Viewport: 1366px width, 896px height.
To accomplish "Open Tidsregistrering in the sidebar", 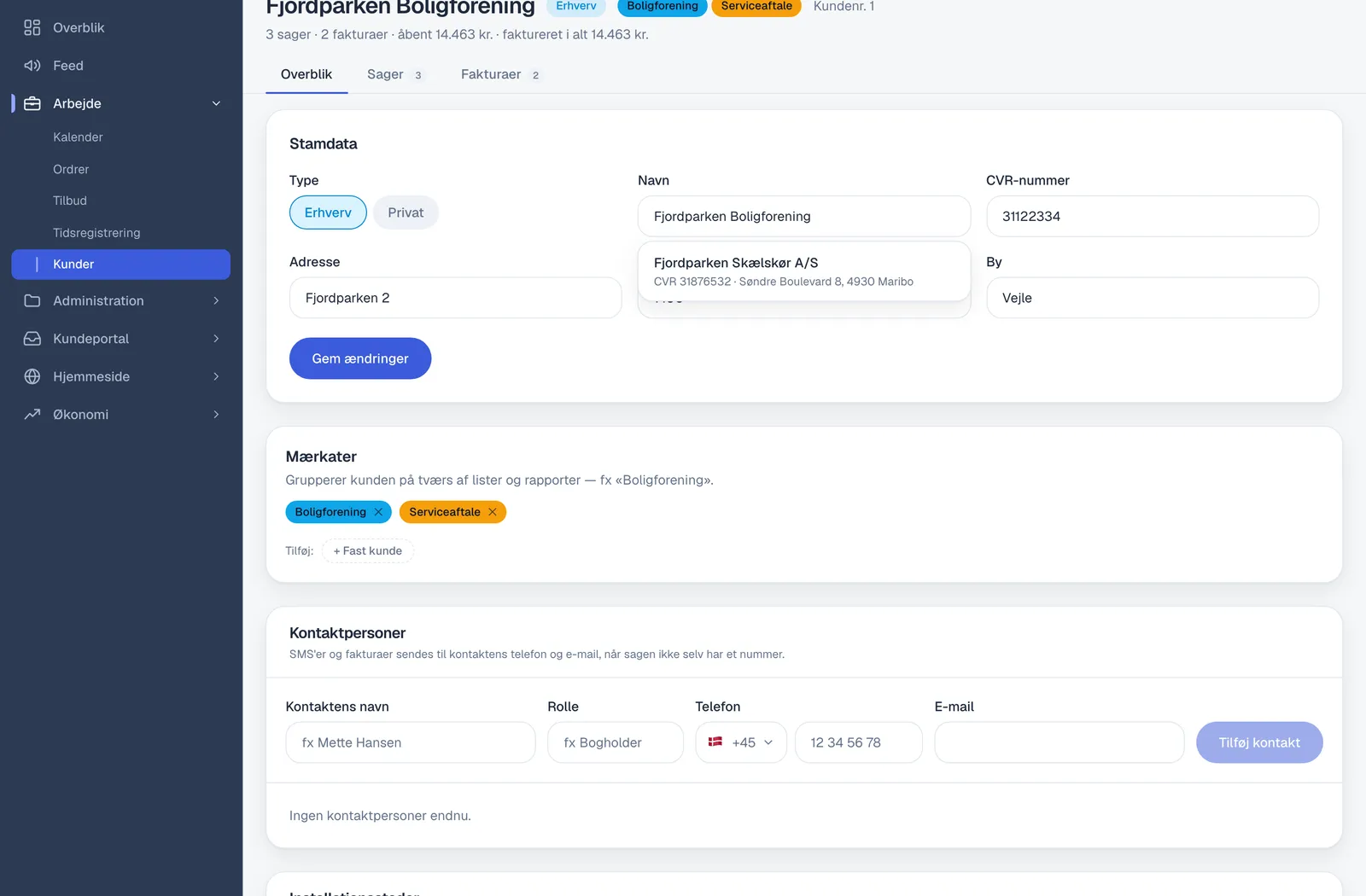I will [x=96, y=233].
